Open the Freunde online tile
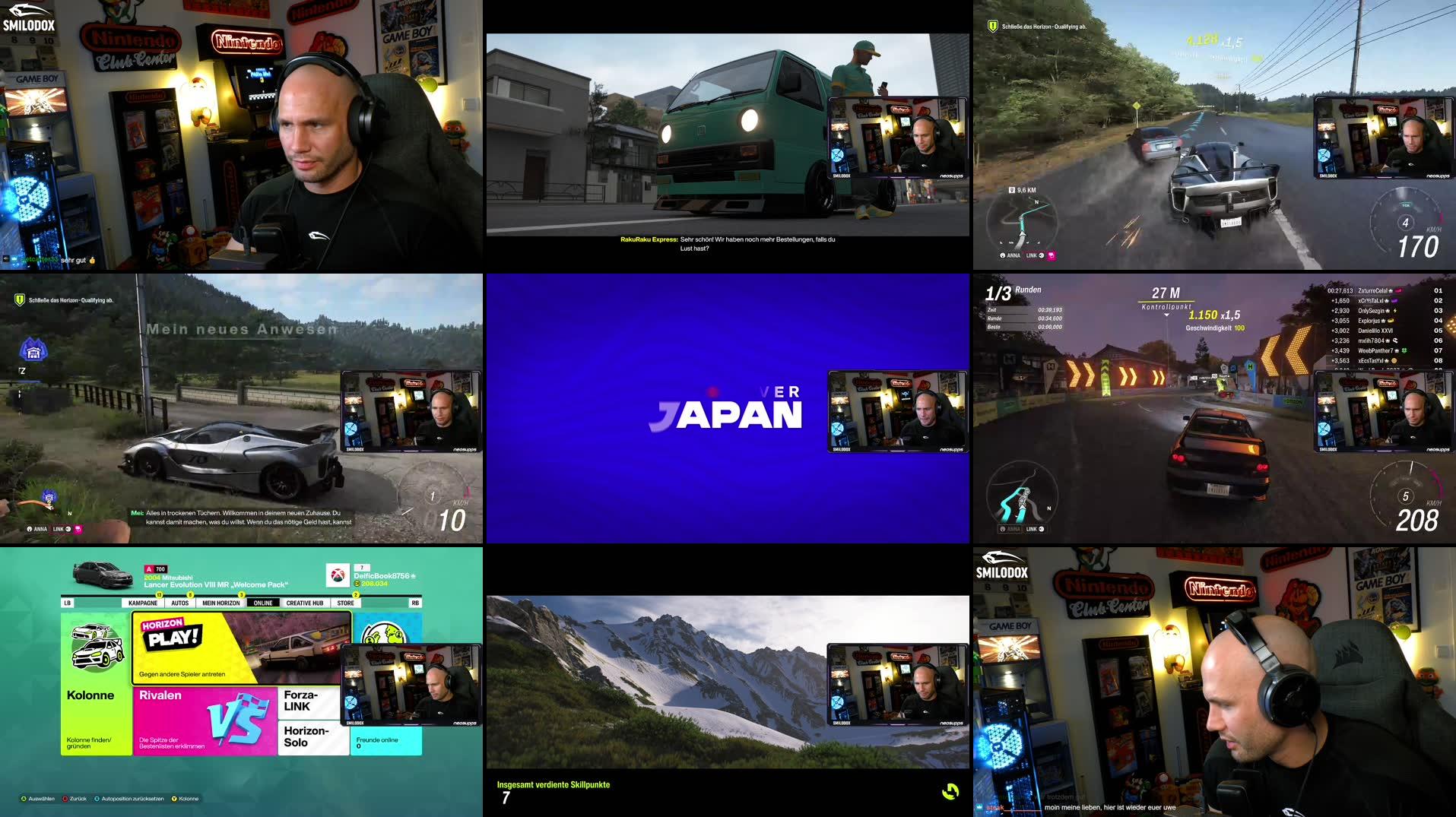 [387, 742]
